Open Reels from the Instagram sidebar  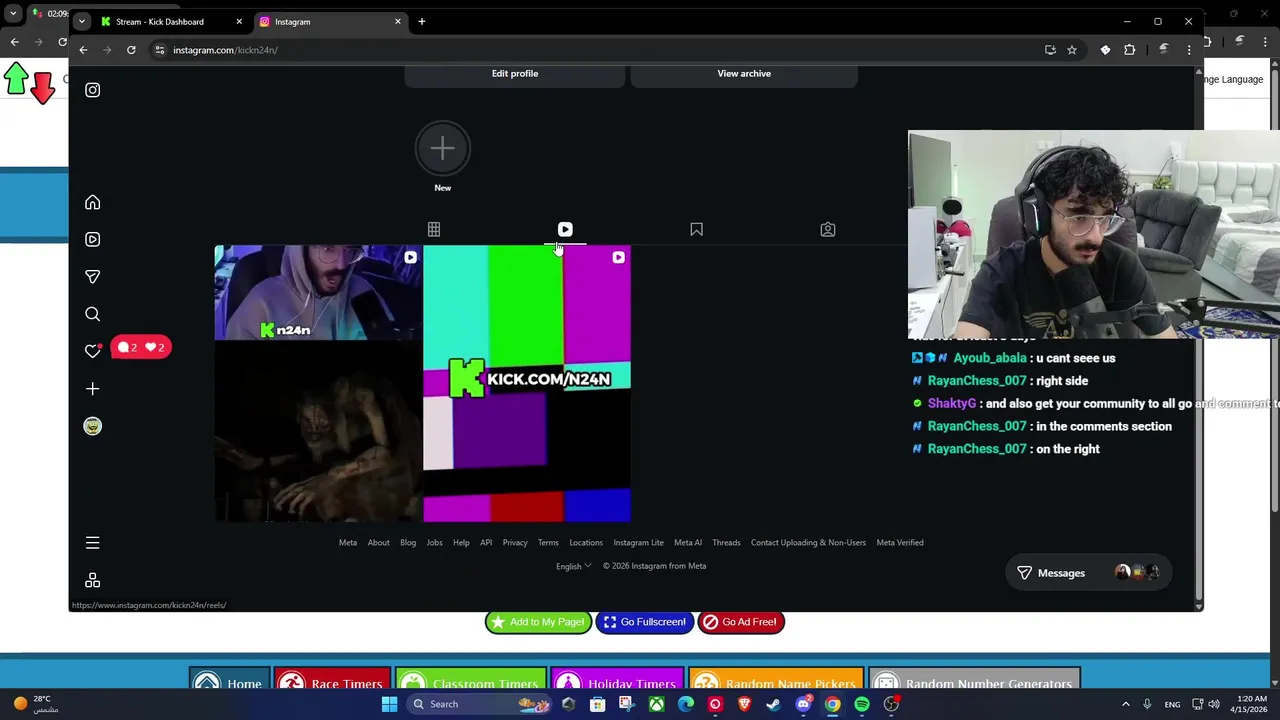pos(92,239)
